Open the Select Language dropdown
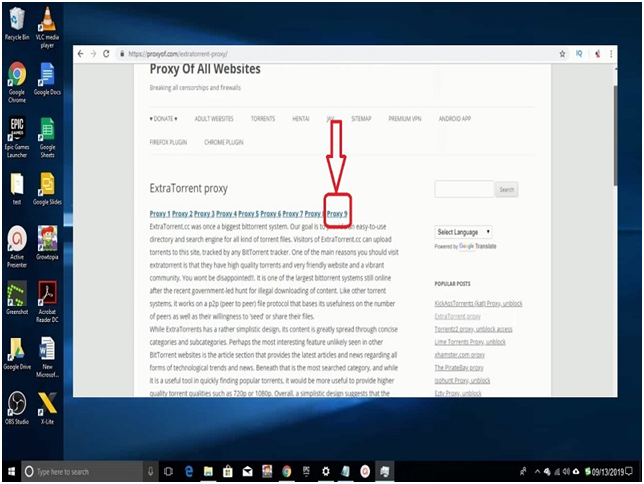Image resolution: width=644 pixels, height=484 pixels. tap(463, 232)
